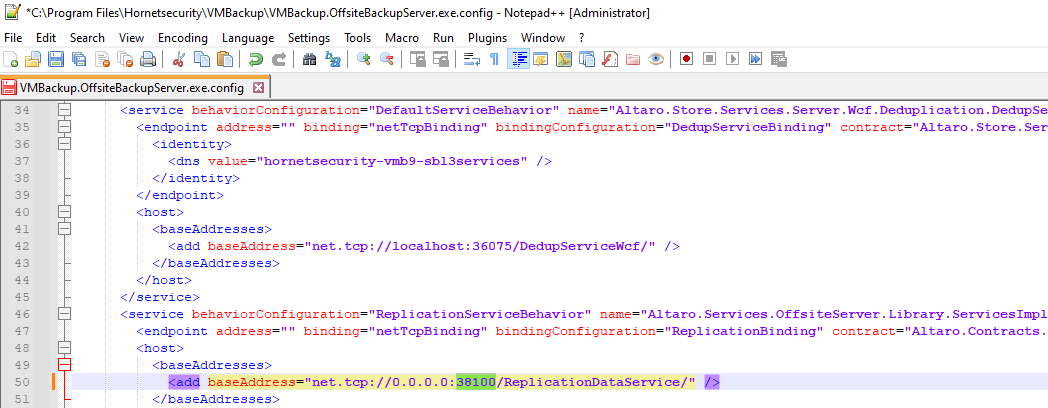Click the highlighted port number 38100
The image size is (1048, 408).
click(x=475, y=382)
